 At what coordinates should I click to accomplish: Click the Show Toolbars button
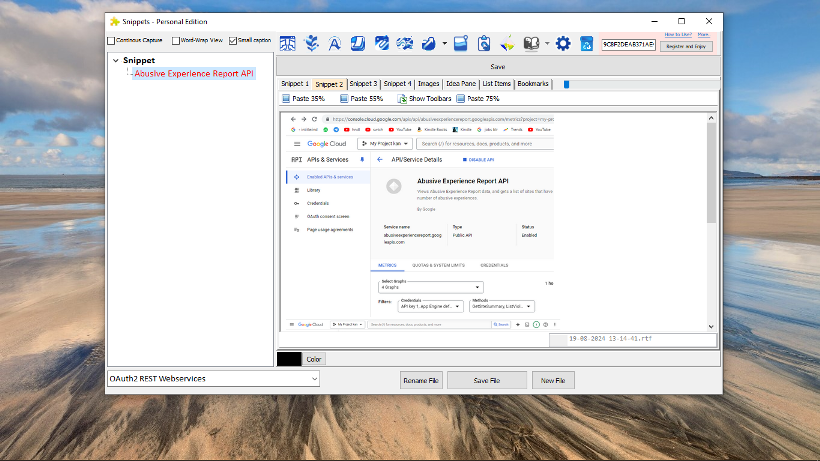(x=424, y=98)
